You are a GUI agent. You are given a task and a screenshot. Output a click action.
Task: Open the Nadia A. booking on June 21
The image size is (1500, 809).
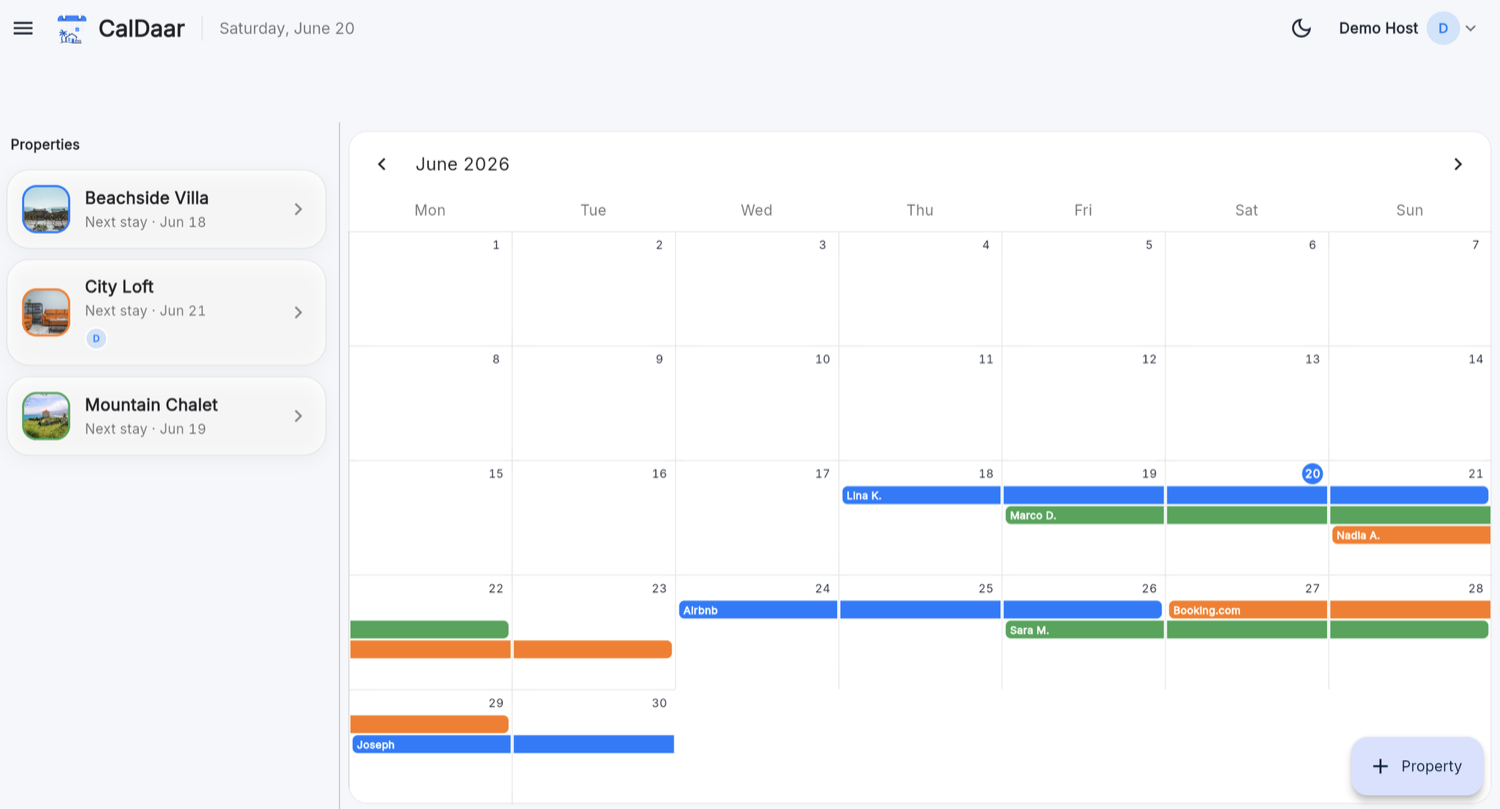(x=1411, y=535)
